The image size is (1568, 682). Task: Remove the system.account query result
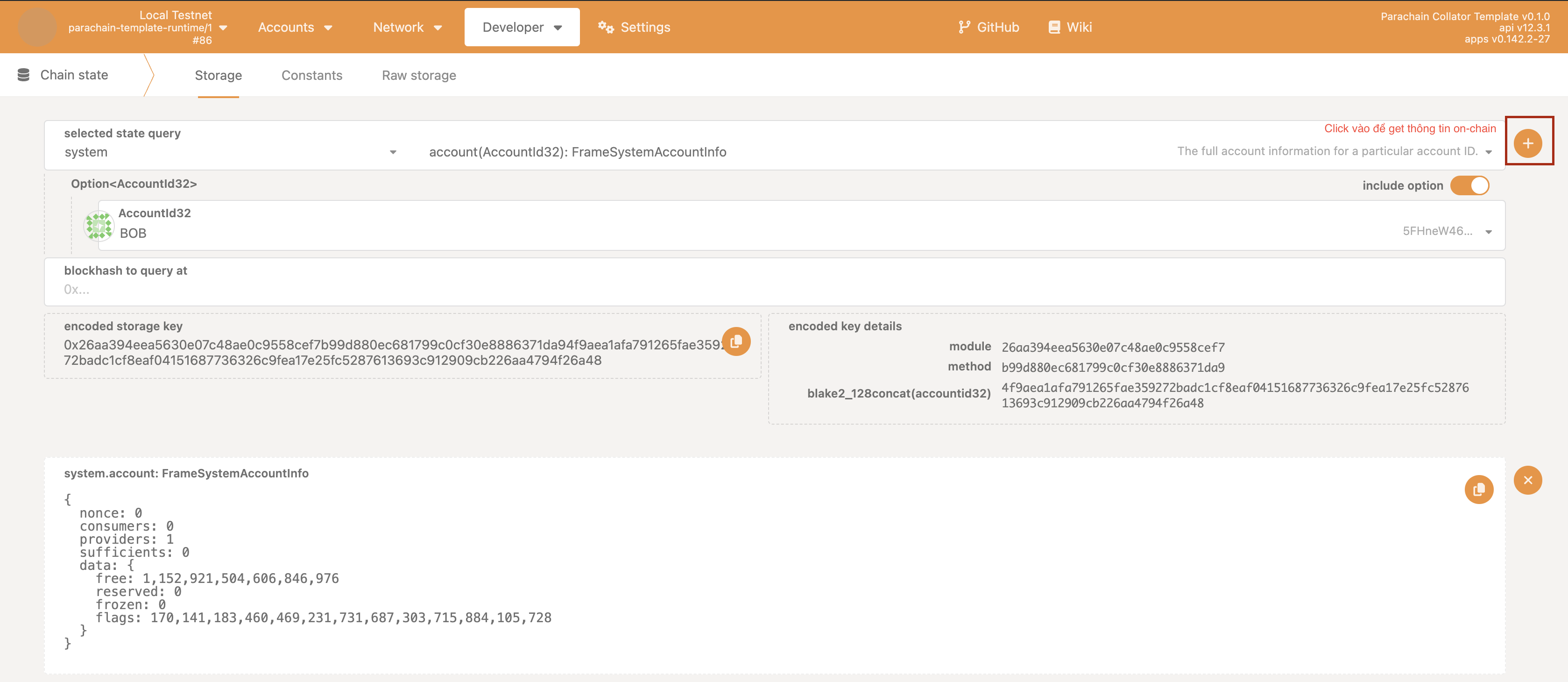pyautogui.click(x=1527, y=481)
